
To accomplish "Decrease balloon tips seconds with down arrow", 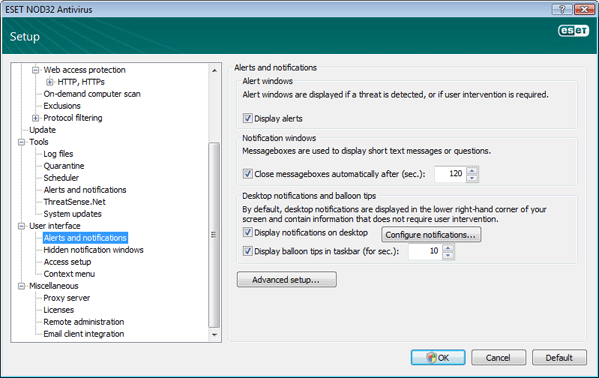I will pos(448,255).
